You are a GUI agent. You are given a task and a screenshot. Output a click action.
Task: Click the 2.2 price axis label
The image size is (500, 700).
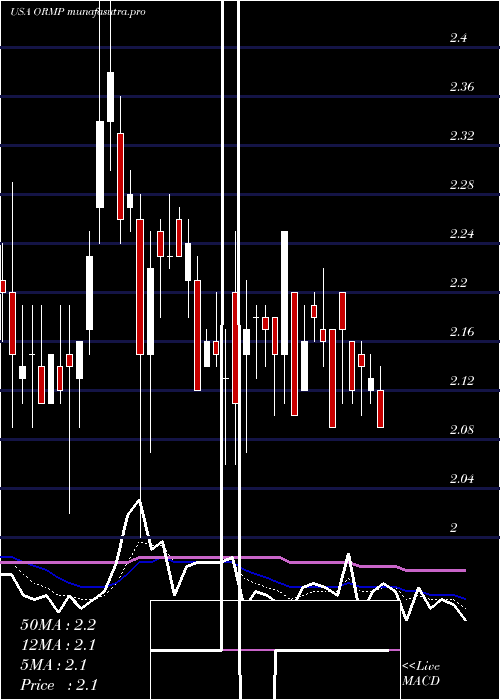458,283
